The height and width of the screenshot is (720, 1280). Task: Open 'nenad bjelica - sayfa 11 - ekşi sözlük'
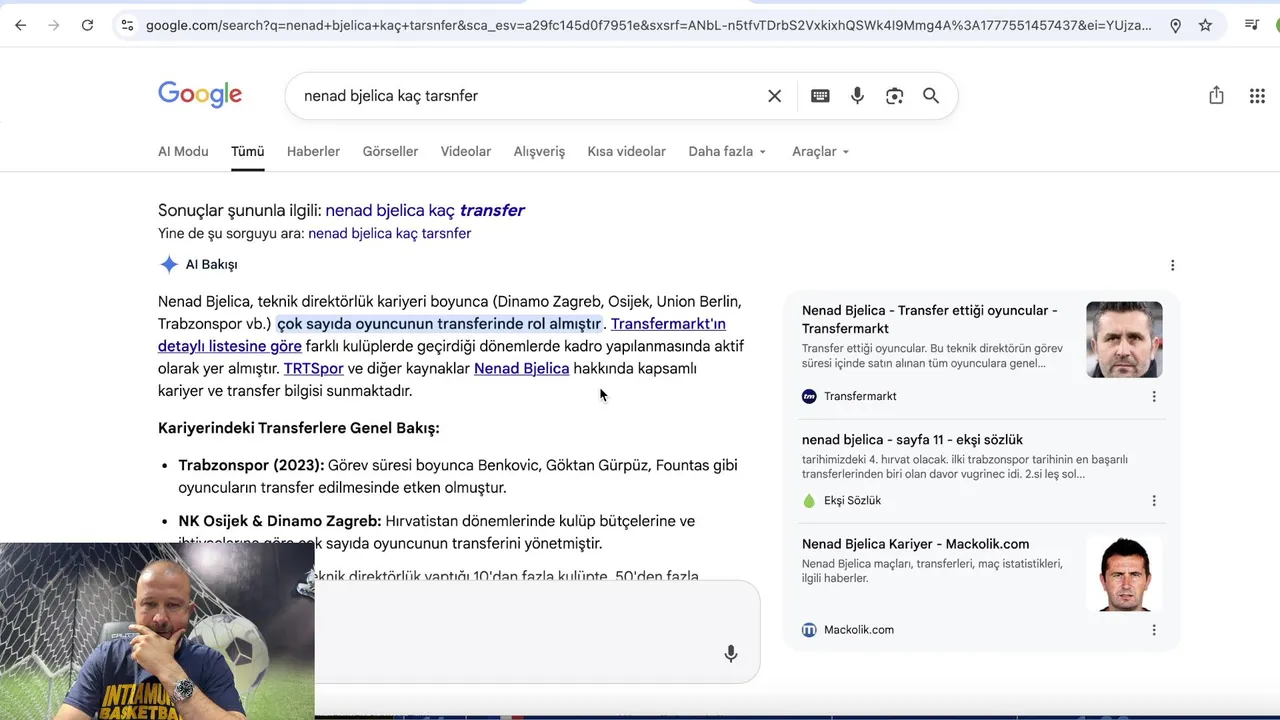[912, 440]
